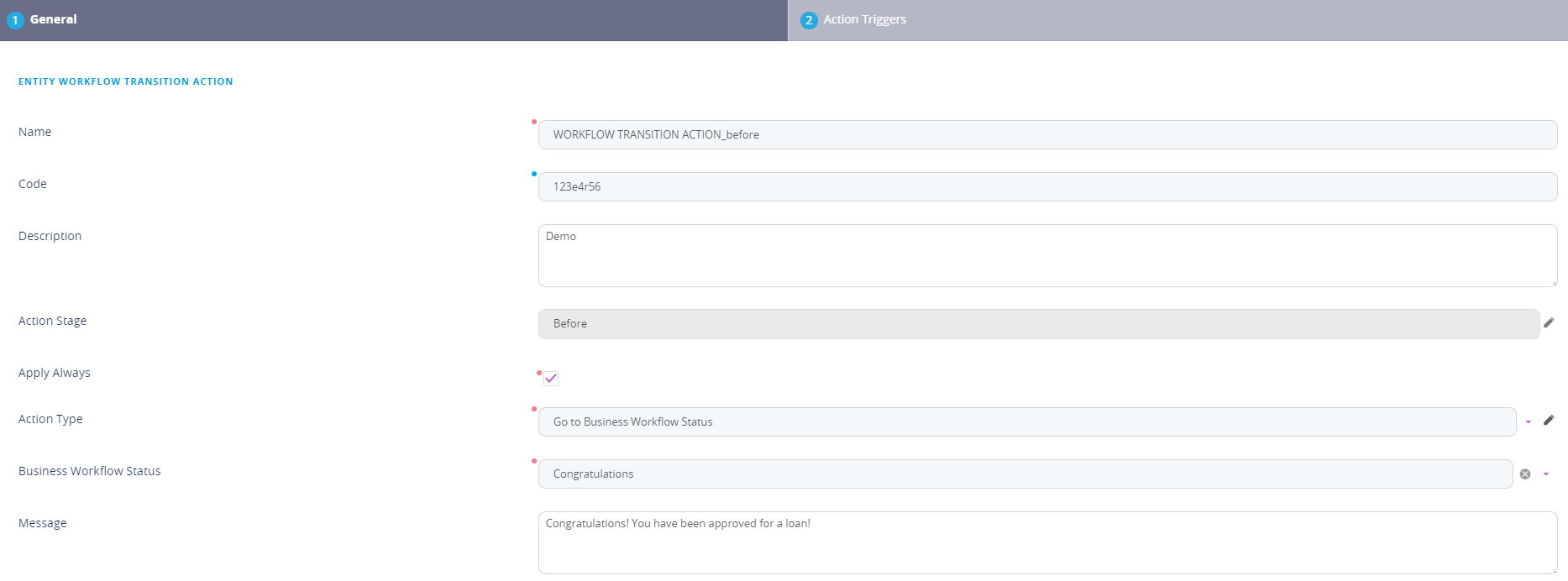This screenshot has width=1568, height=581.
Task: Click the Message text area
Action: tap(1046, 543)
